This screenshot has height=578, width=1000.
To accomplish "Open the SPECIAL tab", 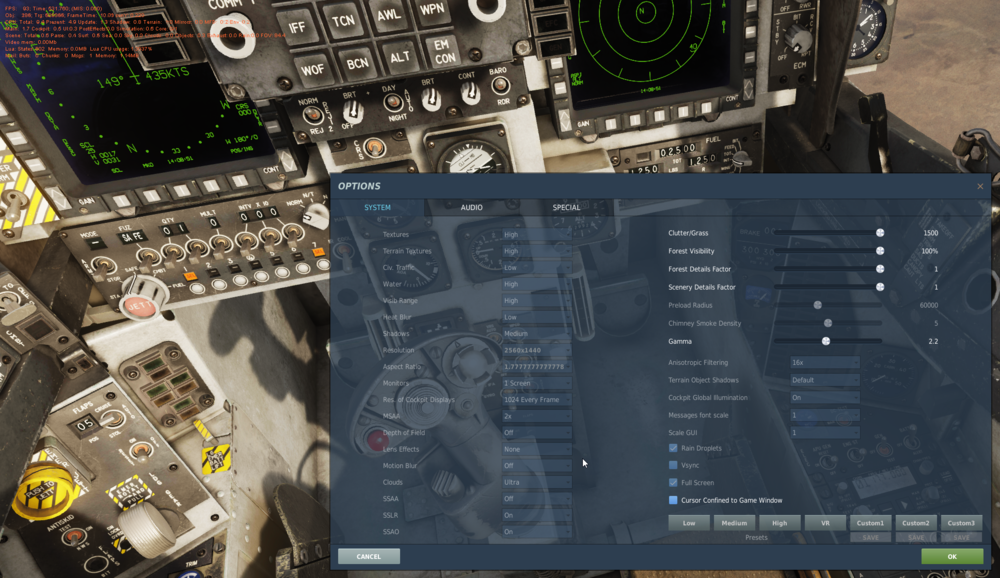I will 566,207.
